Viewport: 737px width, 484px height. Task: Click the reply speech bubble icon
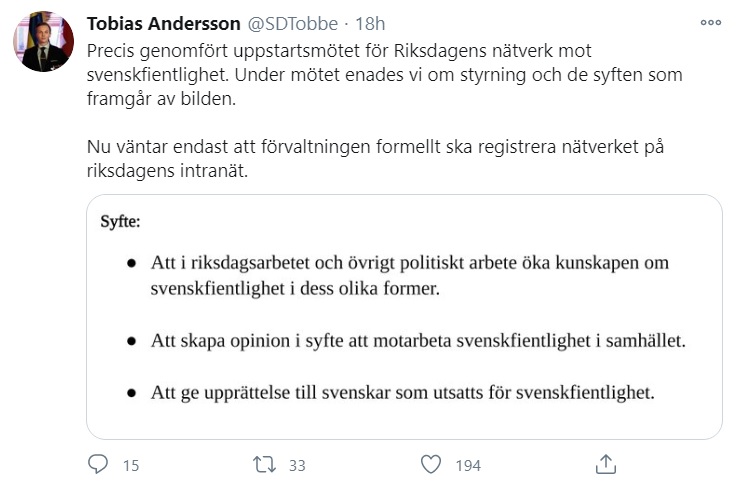click(98, 464)
